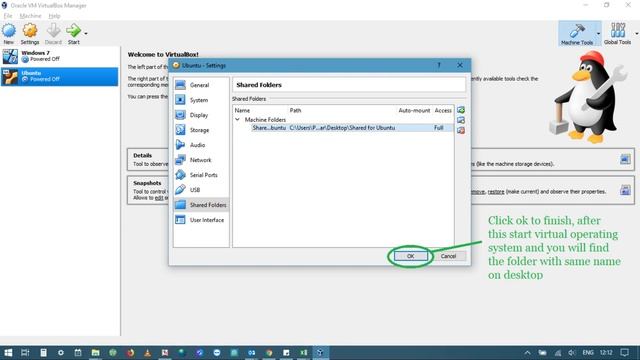
Task: Open the Storage settings category
Action: coord(201,130)
